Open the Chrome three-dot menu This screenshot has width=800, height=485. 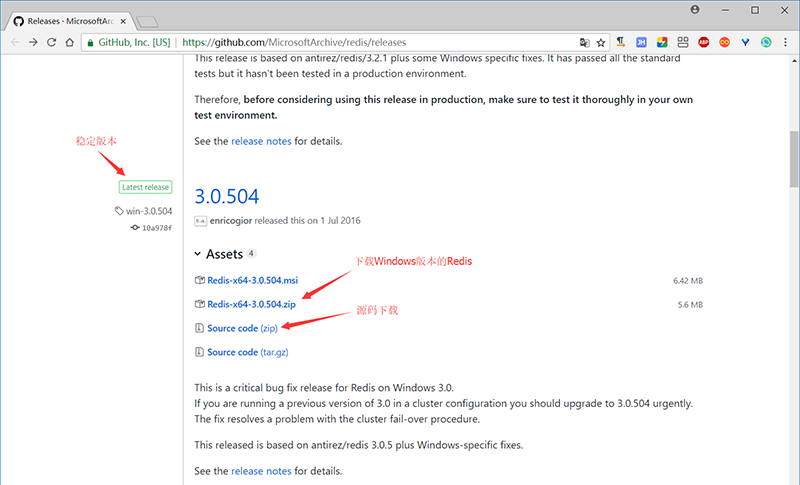pos(786,42)
